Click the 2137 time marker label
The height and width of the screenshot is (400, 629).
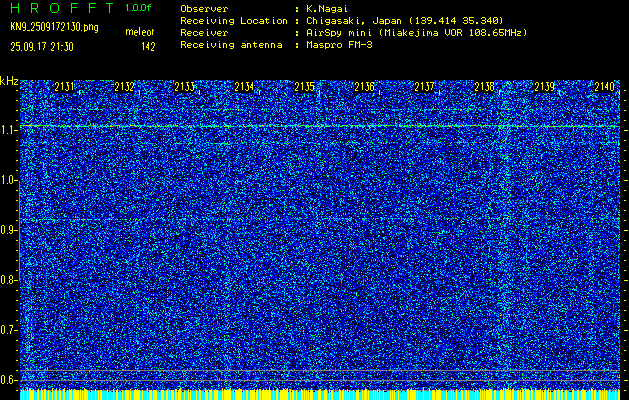424,87
